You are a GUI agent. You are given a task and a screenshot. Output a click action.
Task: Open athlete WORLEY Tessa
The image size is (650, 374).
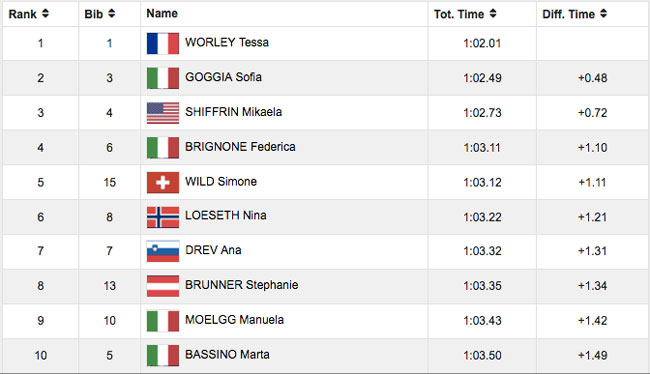[x=227, y=42]
